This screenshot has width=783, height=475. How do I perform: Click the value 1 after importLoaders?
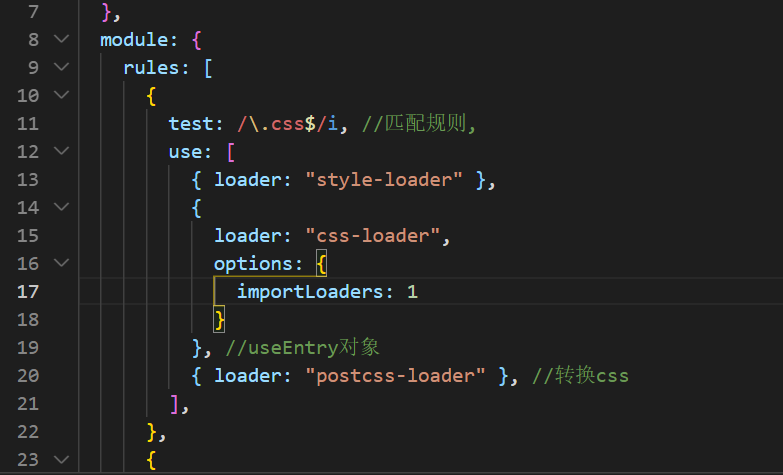coord(412,292)
